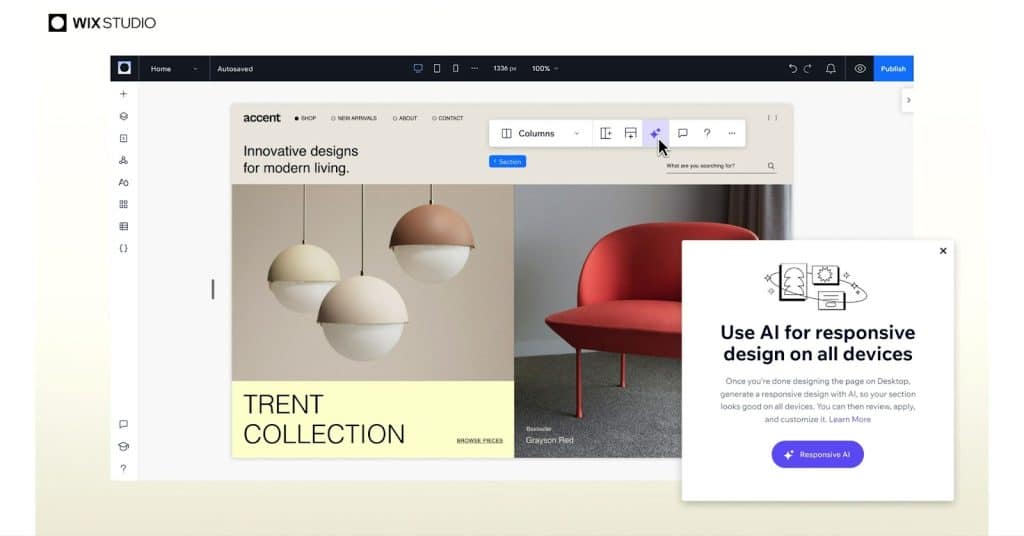
Task: Click the Learn More link
Action: click(849, 419)
